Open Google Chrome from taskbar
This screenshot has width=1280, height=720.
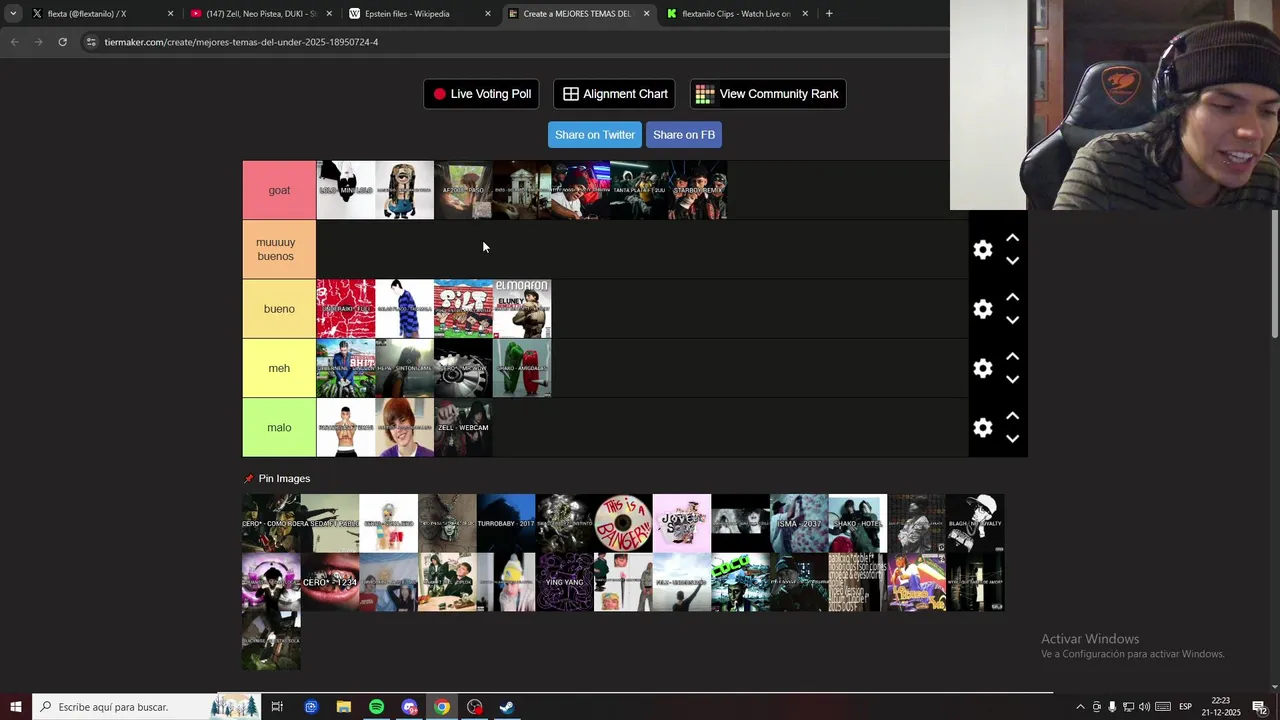[x=442, y=707]
